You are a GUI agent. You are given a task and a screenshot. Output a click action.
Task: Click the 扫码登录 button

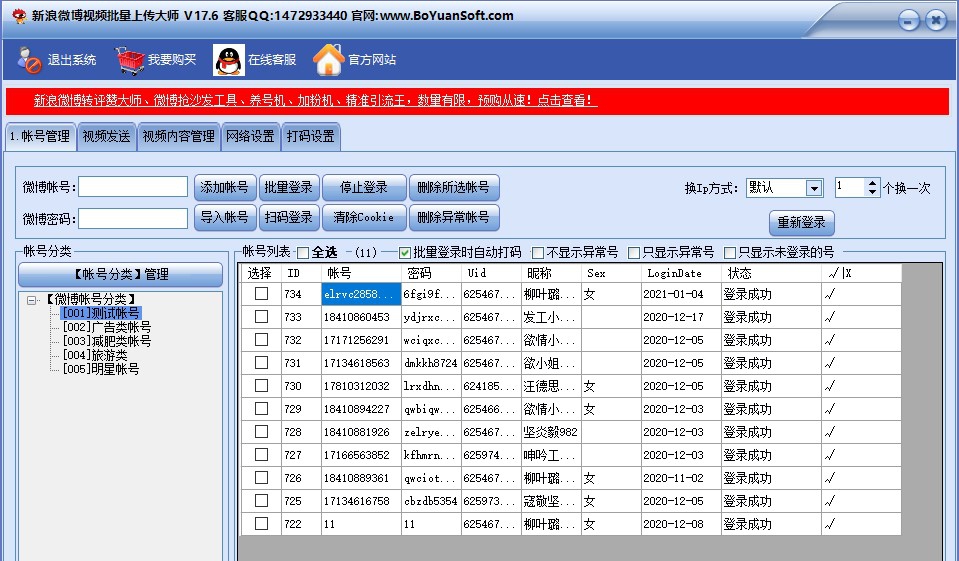click(289, 217)
